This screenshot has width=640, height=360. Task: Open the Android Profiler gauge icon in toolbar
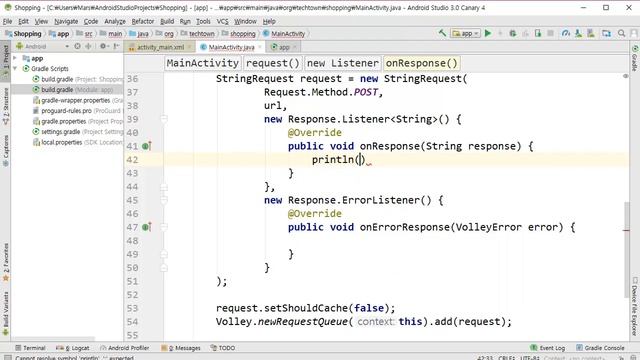(566, 33)
